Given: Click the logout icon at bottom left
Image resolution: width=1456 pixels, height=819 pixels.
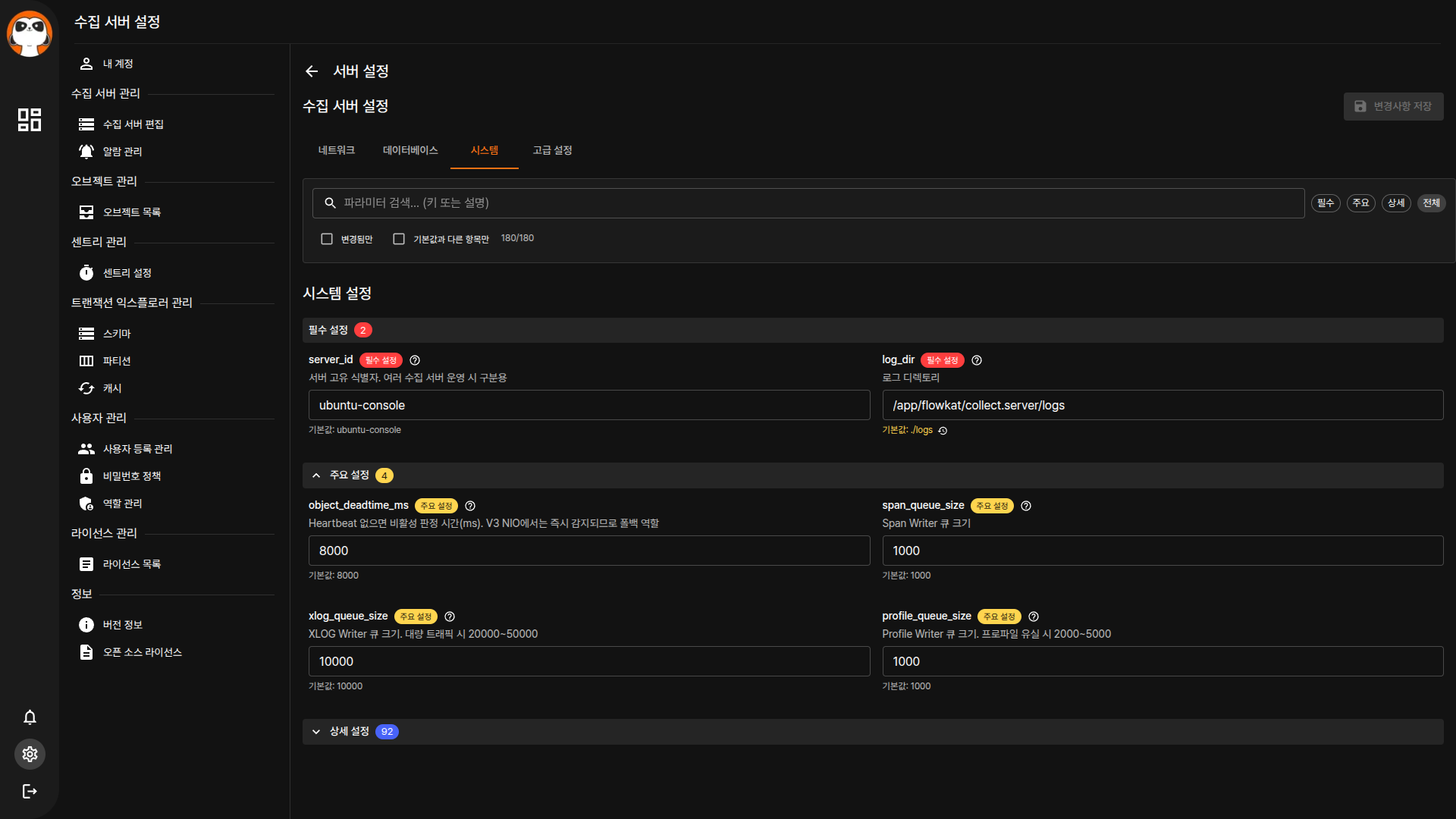Looking at the screenshot, I should point(30,792).
